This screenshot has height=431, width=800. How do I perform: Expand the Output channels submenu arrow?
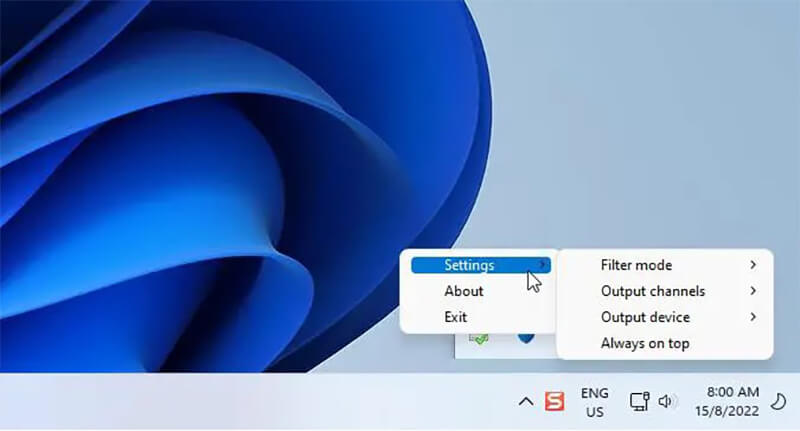[x=752, y=291]
